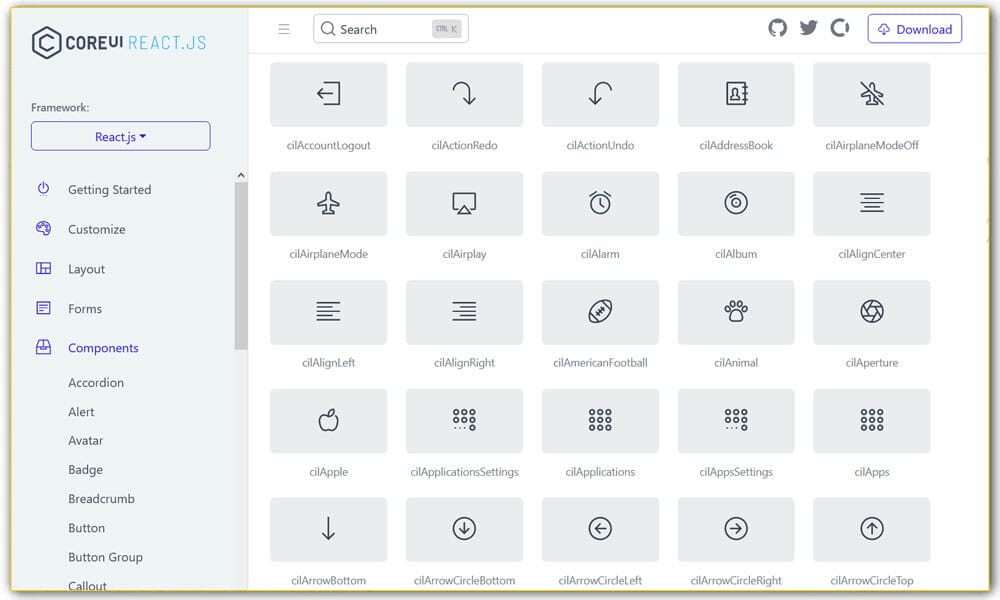Open the CoreUI GitHub repository icon

click(777, 28)
